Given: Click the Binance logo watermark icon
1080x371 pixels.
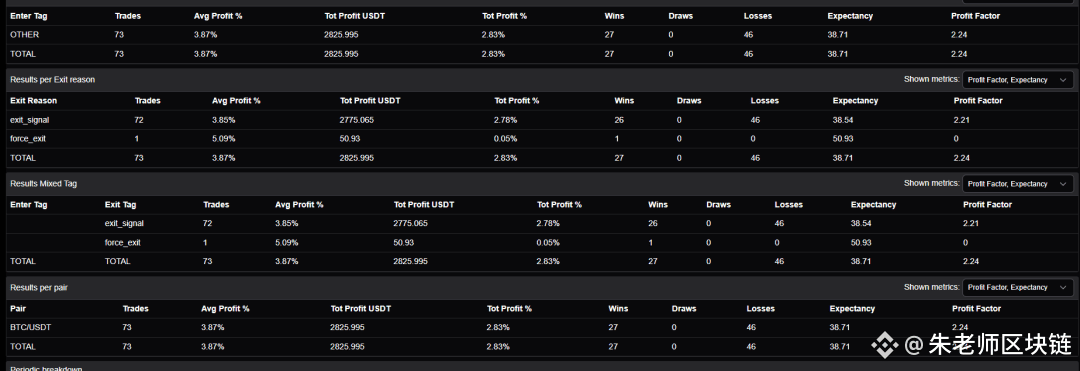Looking at the screenshot, I should coord(885,344).
